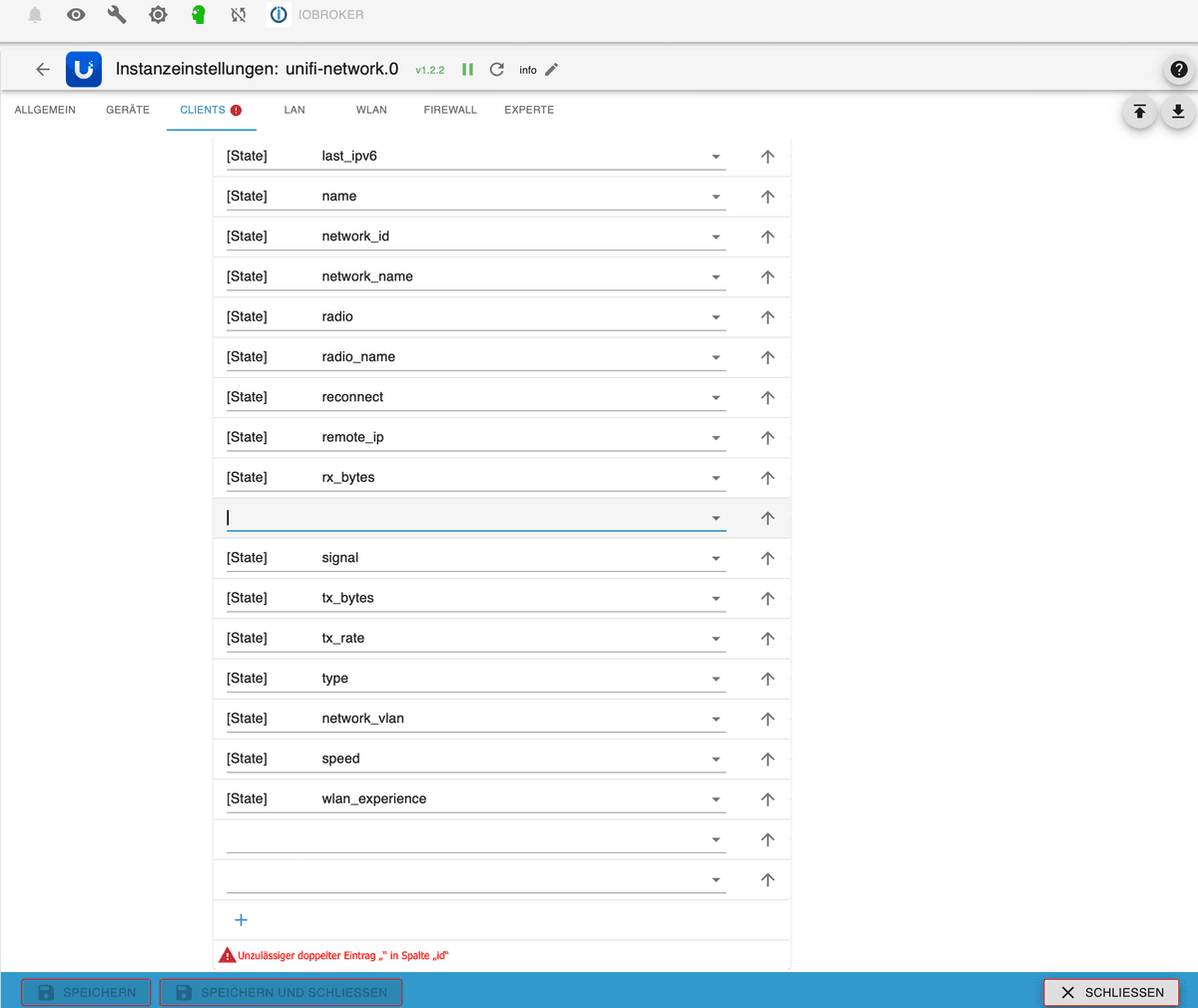Move the network_name row up
Image resolution: width=1198 pixels, height=1008 pixels.
point(768,277)
